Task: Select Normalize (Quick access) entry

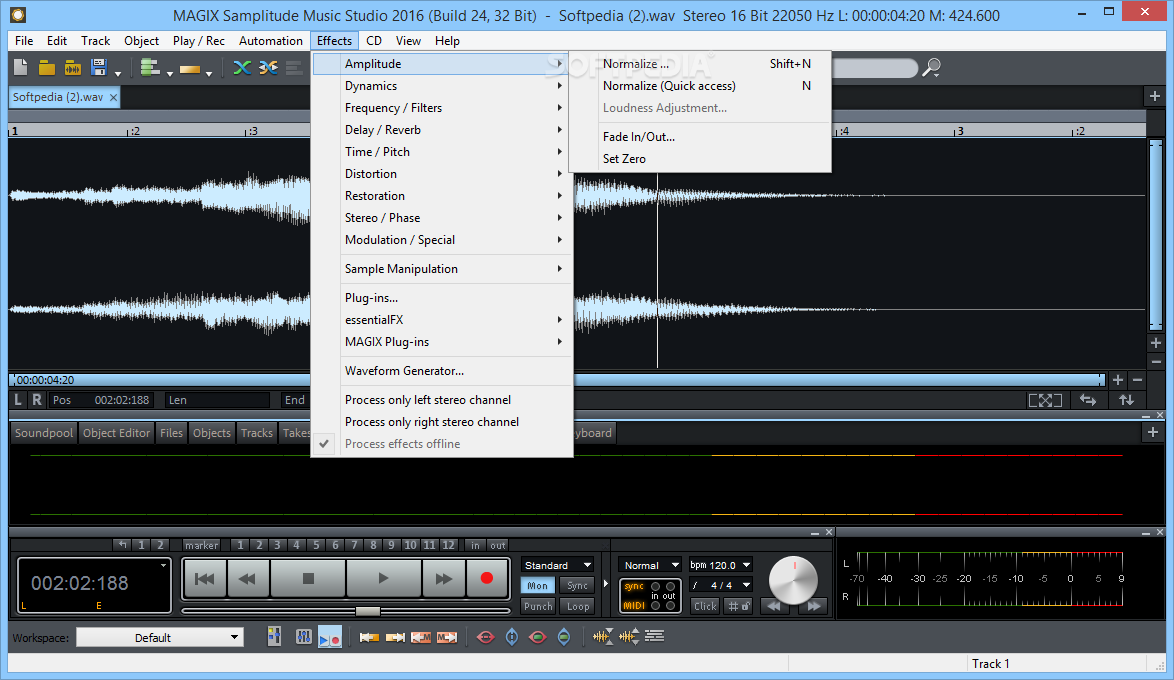Action: point(700,86)
